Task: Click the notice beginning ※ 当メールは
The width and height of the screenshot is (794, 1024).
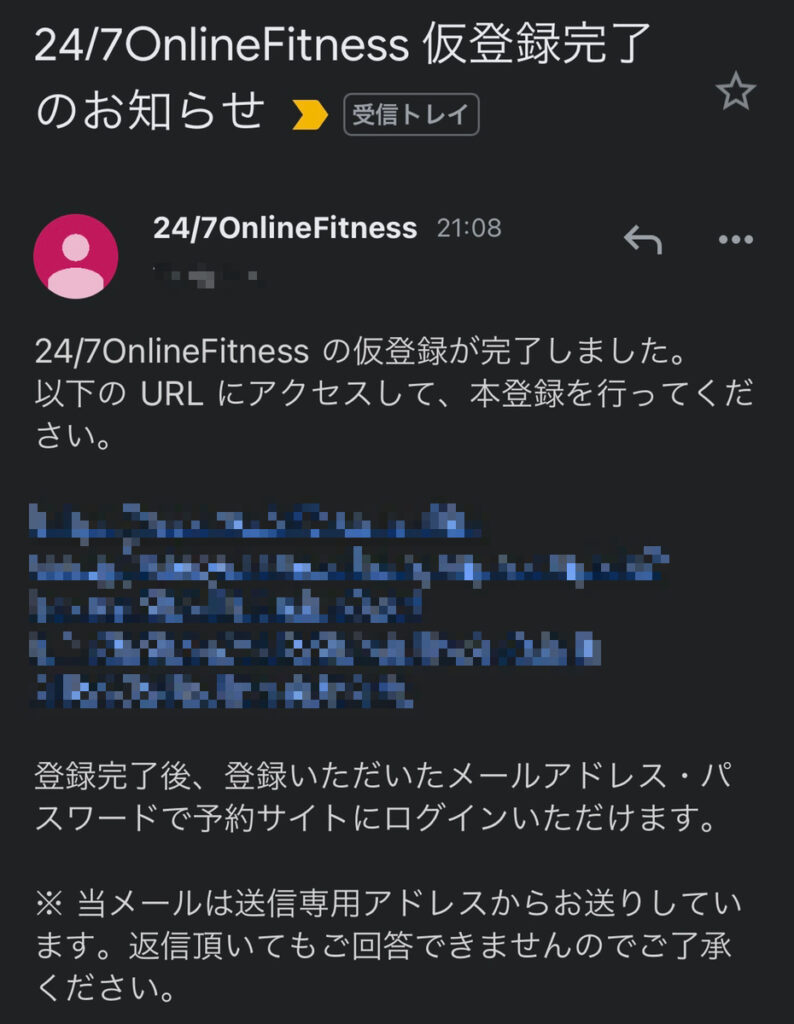Action: pyautogui.click(x=389, y=945)
